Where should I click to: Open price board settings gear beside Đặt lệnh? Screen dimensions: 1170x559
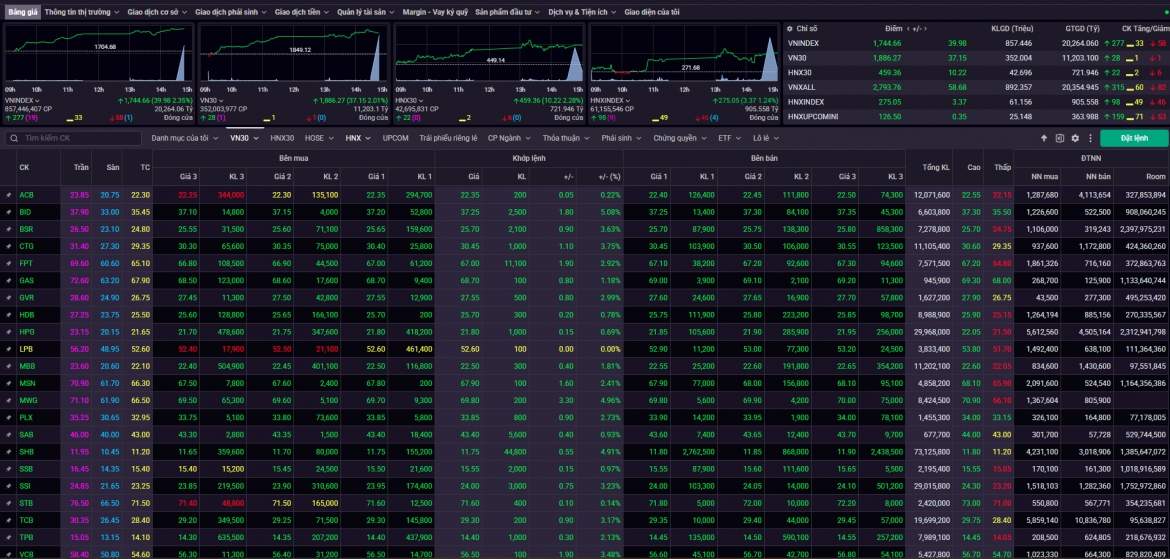click(x=1075, y=138)
